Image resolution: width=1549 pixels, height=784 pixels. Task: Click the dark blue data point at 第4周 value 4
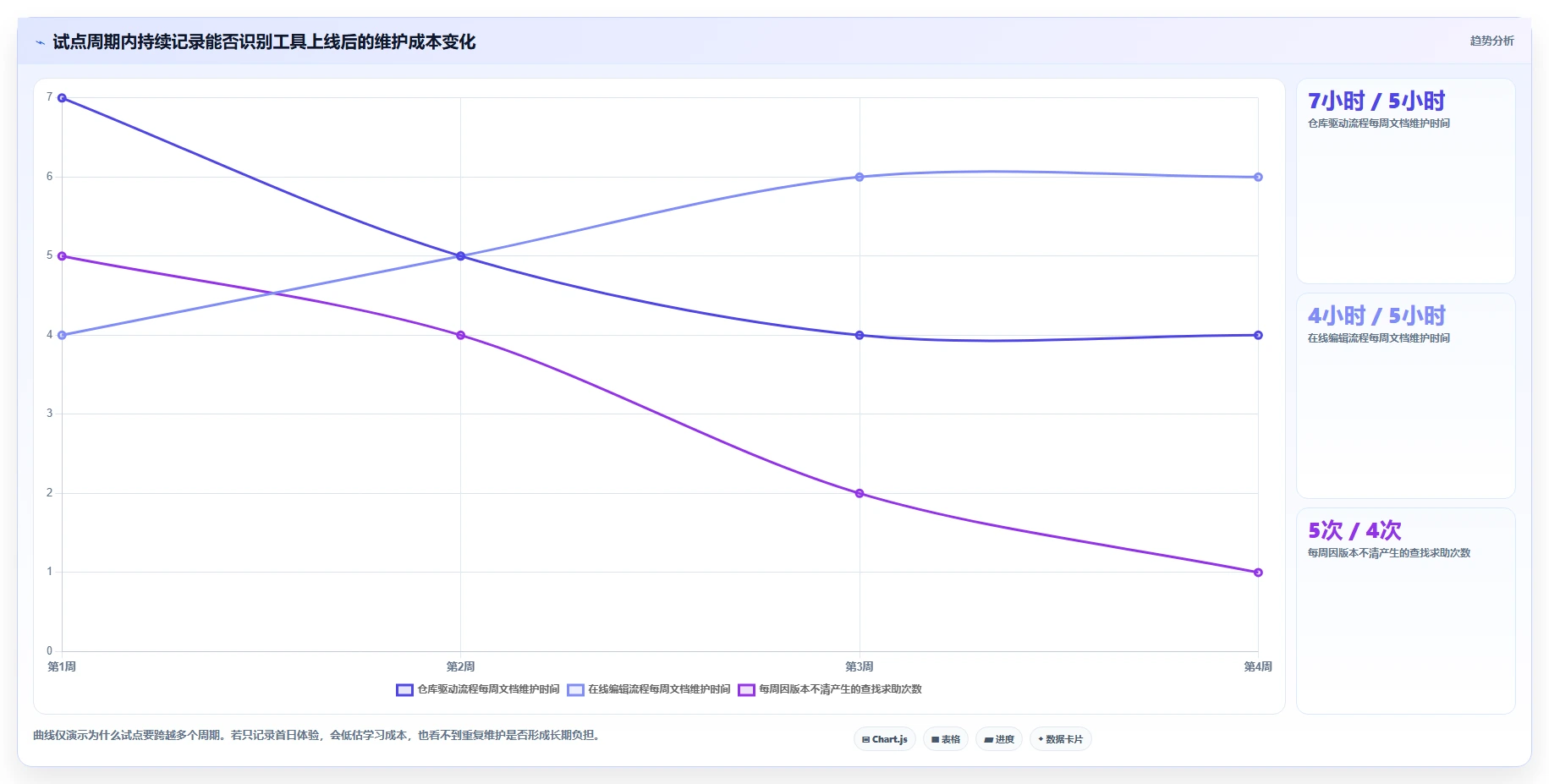click(1258, 335)
